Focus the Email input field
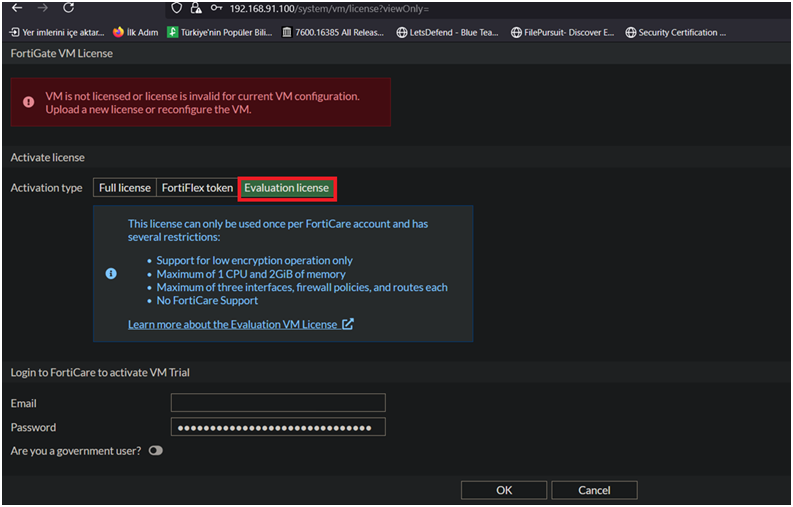793x507 pixels. point(278,403)
